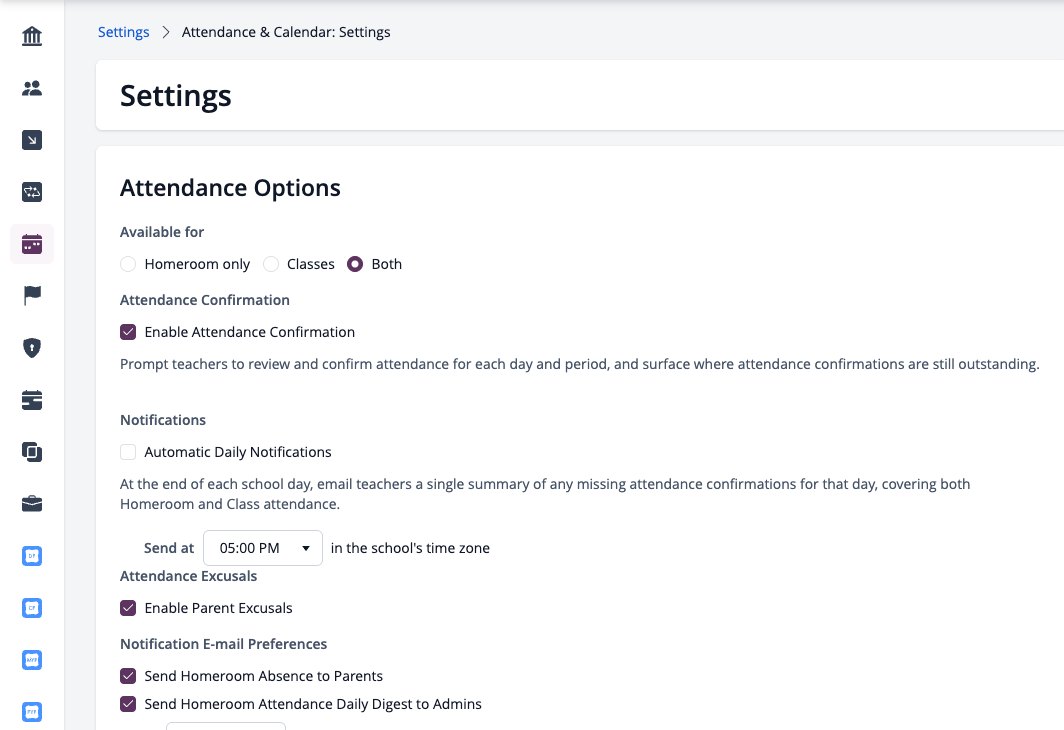Screen dimensions: 1064x730
Task: Open the credit card style sidebar icon
Action: click(x=32, y=400)
